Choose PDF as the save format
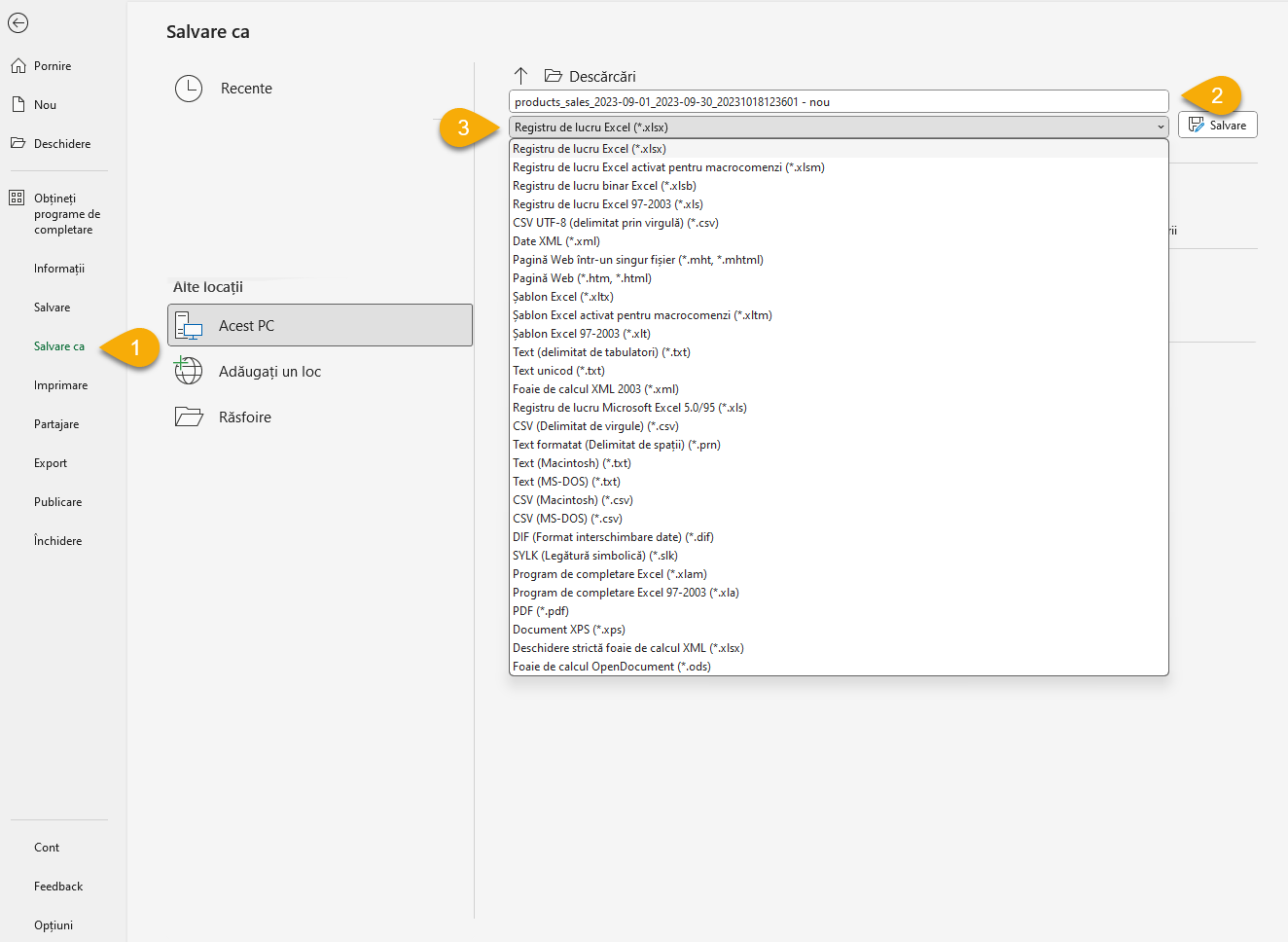 (540, 610)
